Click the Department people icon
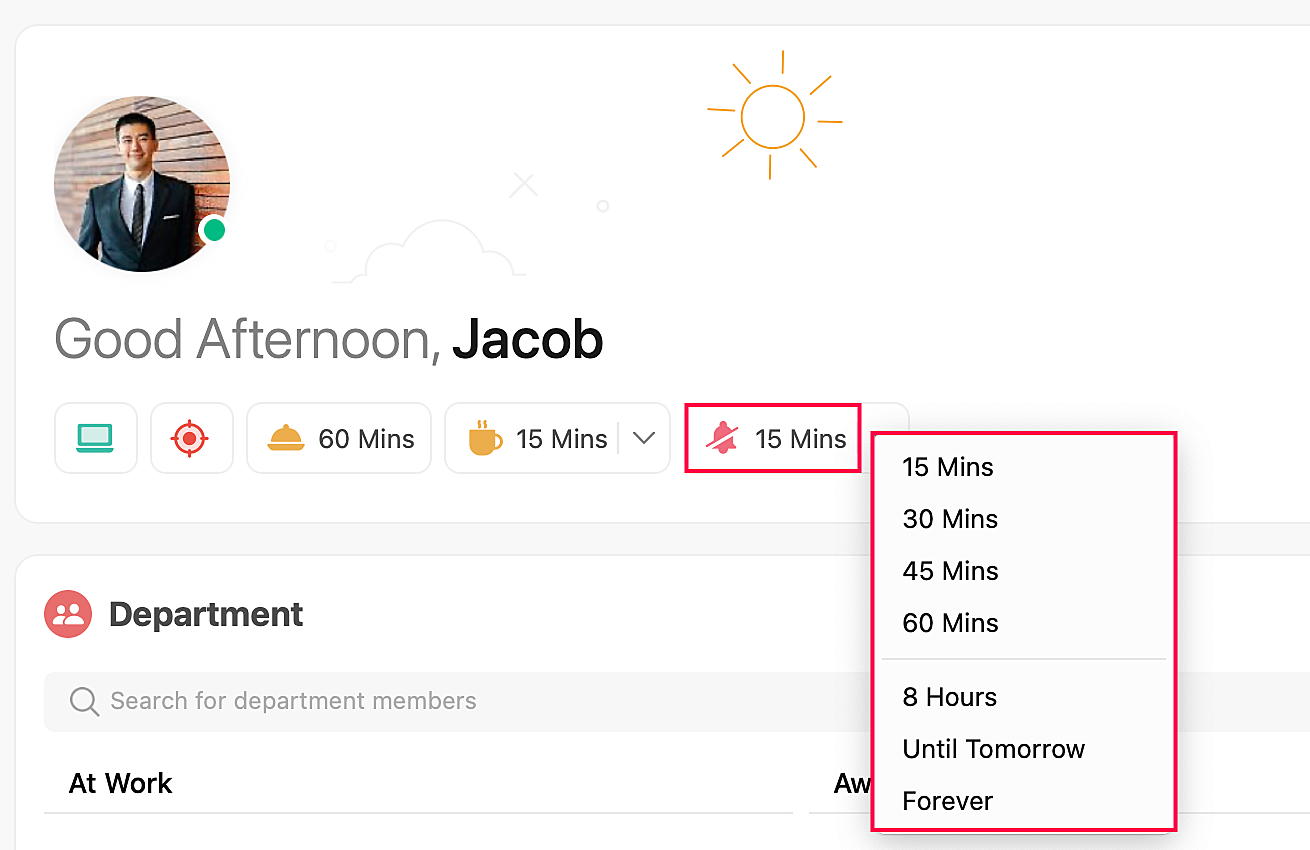The width and height of the screenshot is (1310, 850). pyautogui.click(x=68, y=614)
